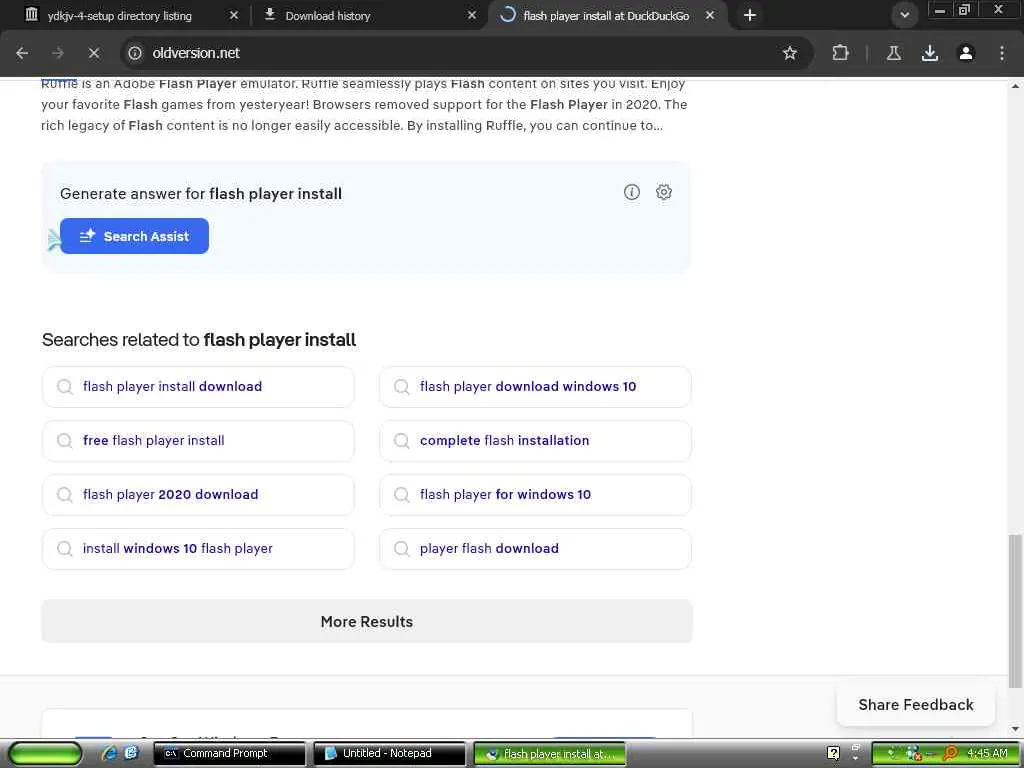
Task: Search for complete flash installation
Action: coord(535,441)
